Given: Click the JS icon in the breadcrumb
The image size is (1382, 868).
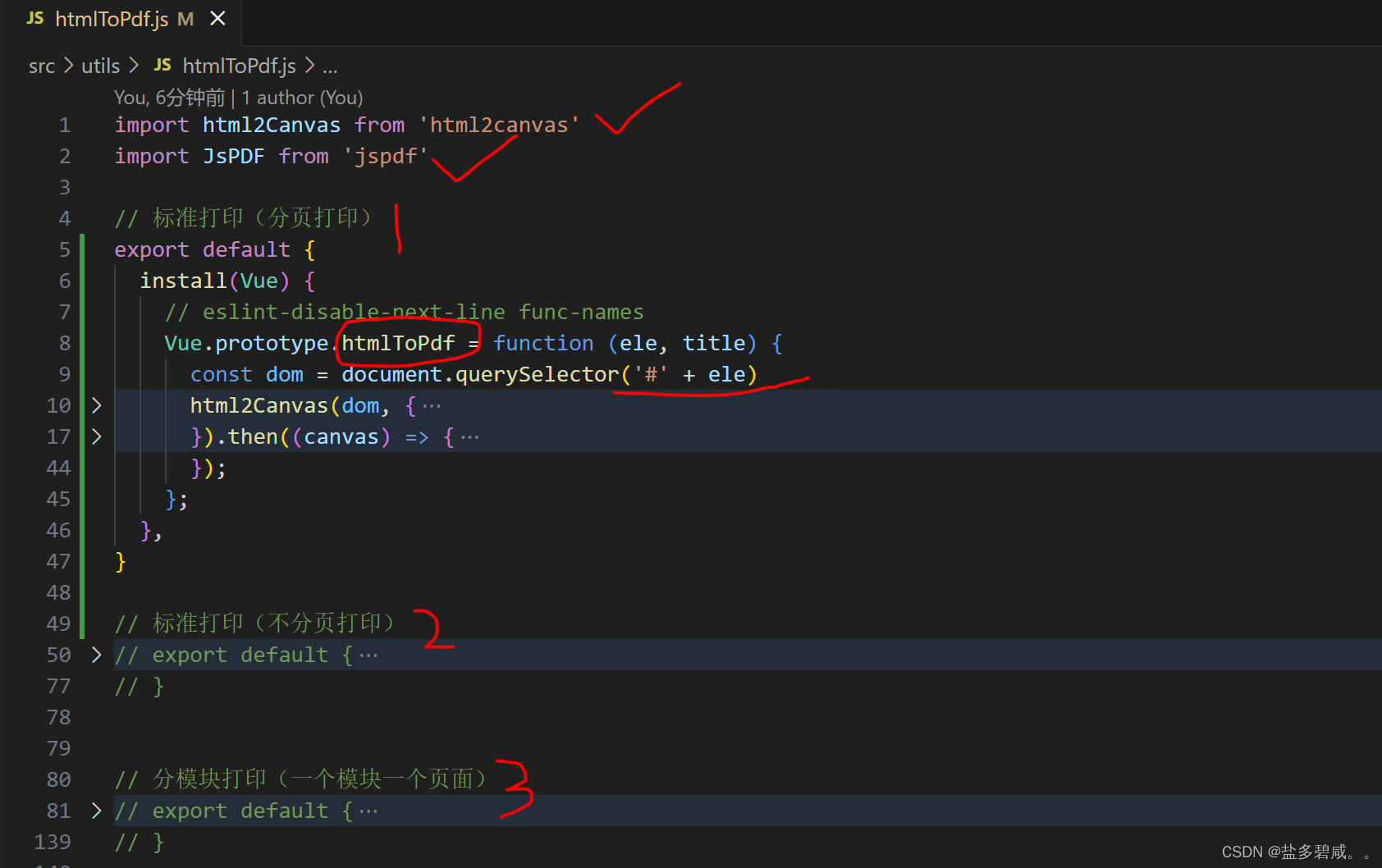Looking at the screenshot, I should (162, 65).
